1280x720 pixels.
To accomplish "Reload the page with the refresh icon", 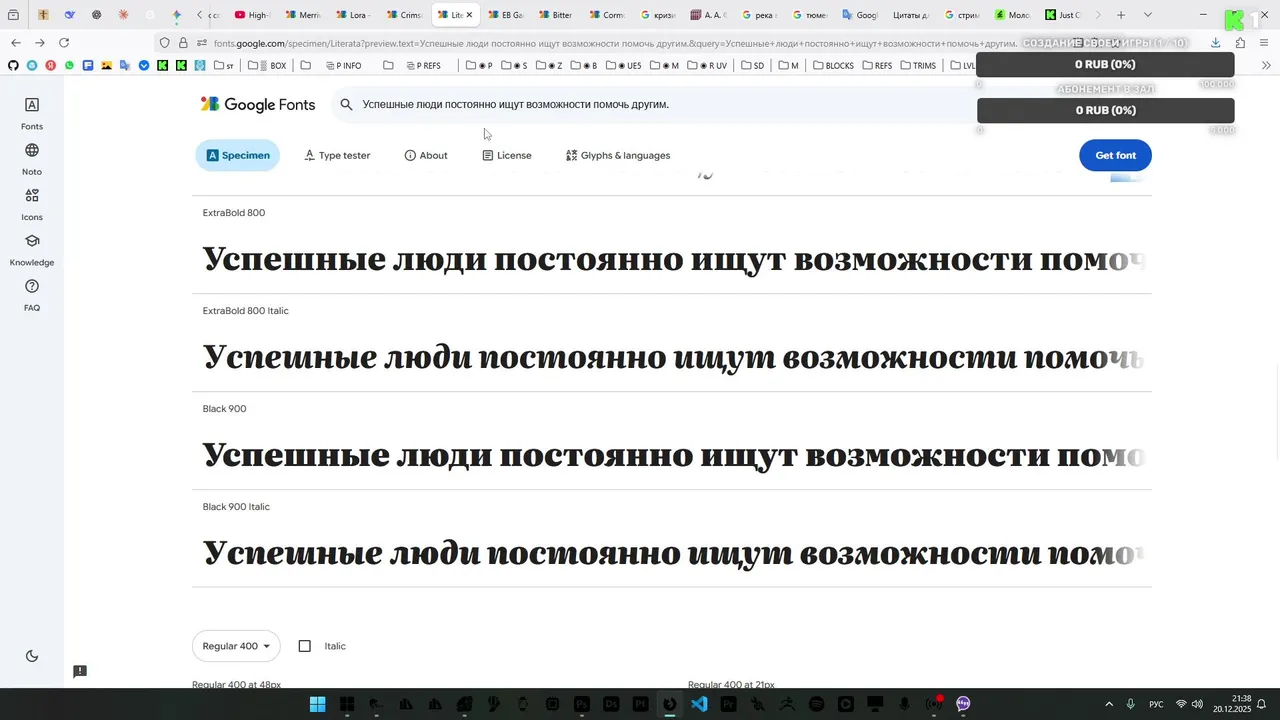I will click(64, 43).
